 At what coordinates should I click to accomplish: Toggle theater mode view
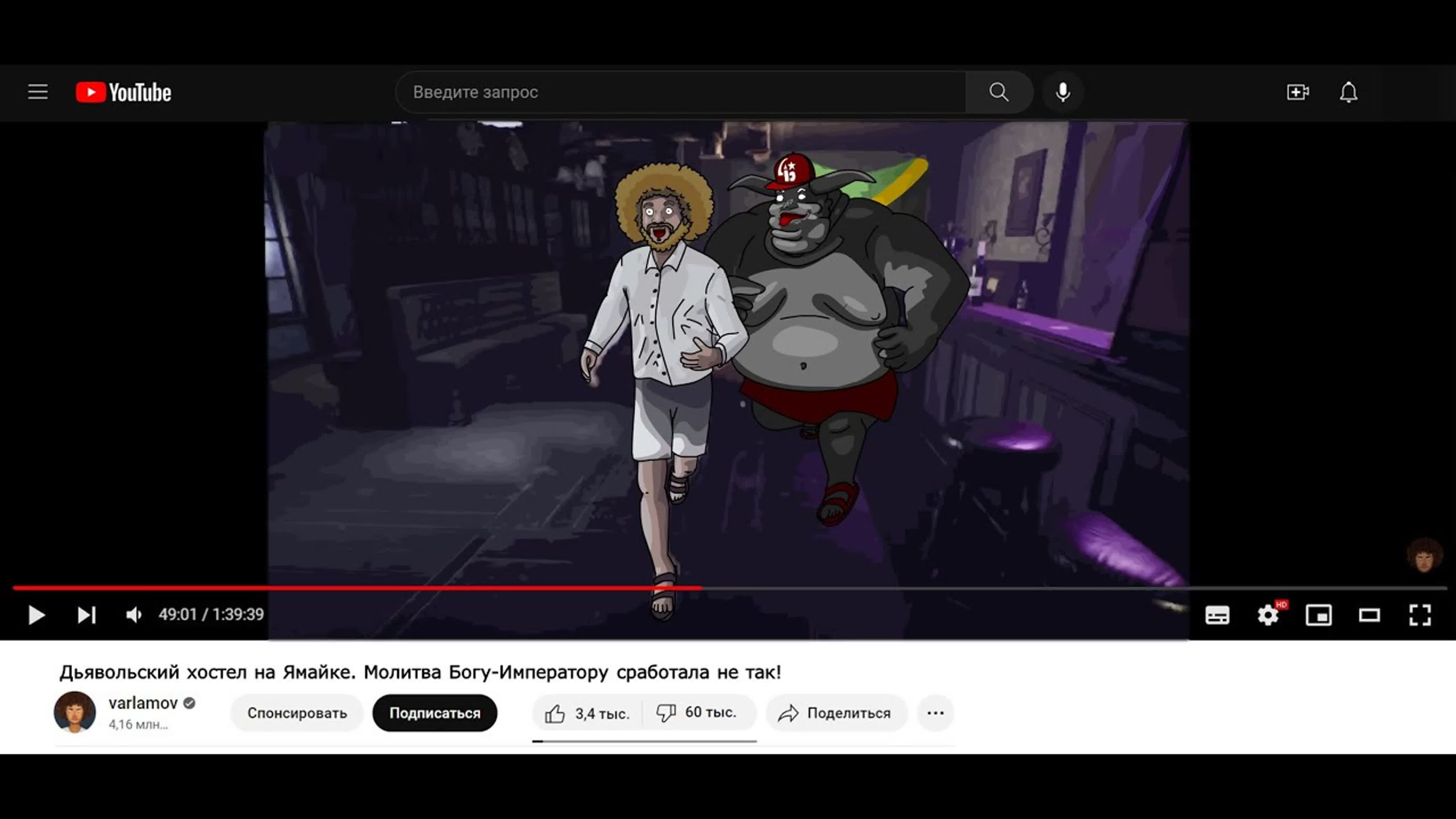pos(1369,615)
